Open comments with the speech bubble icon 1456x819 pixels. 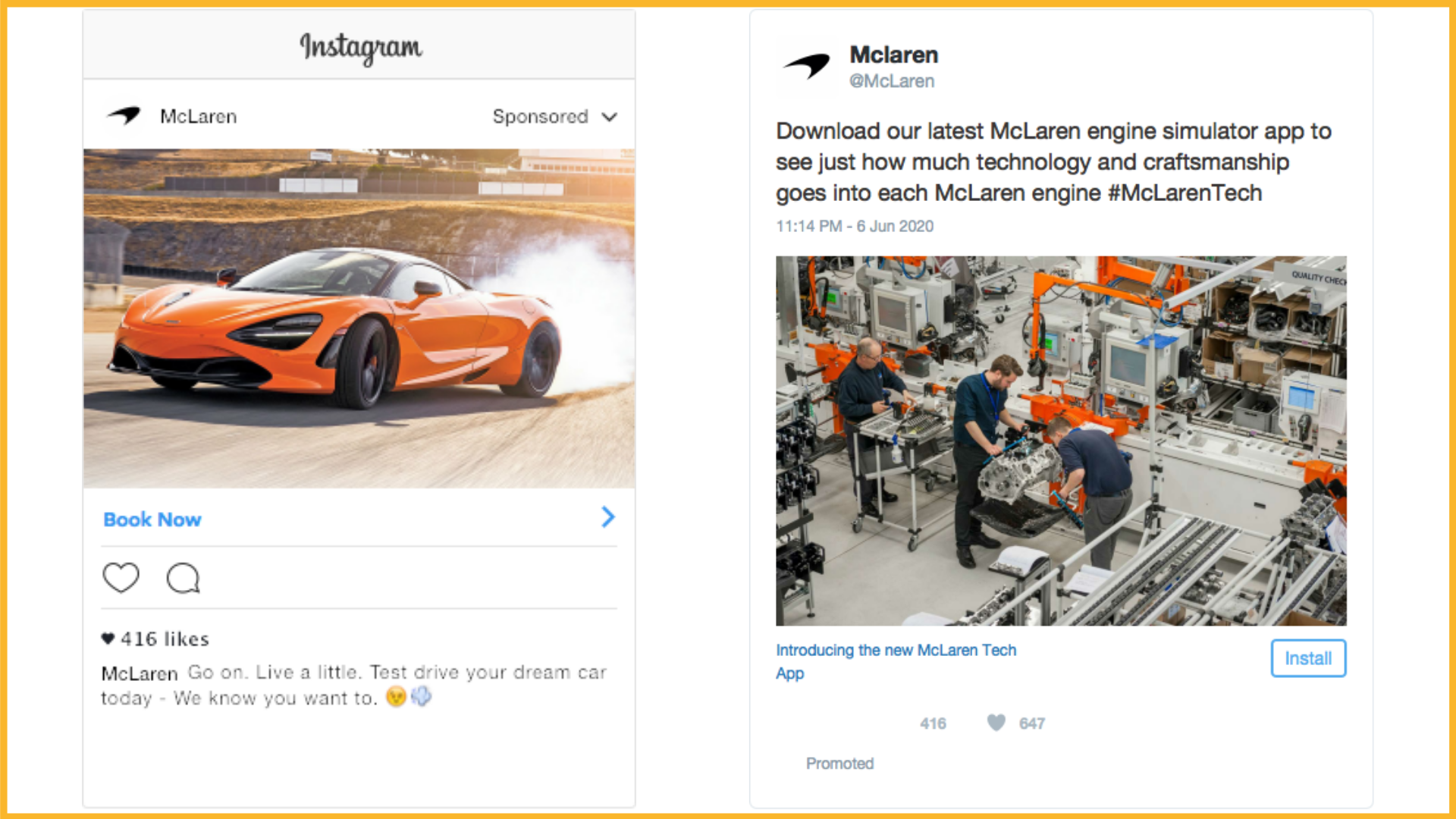[183, 578]
